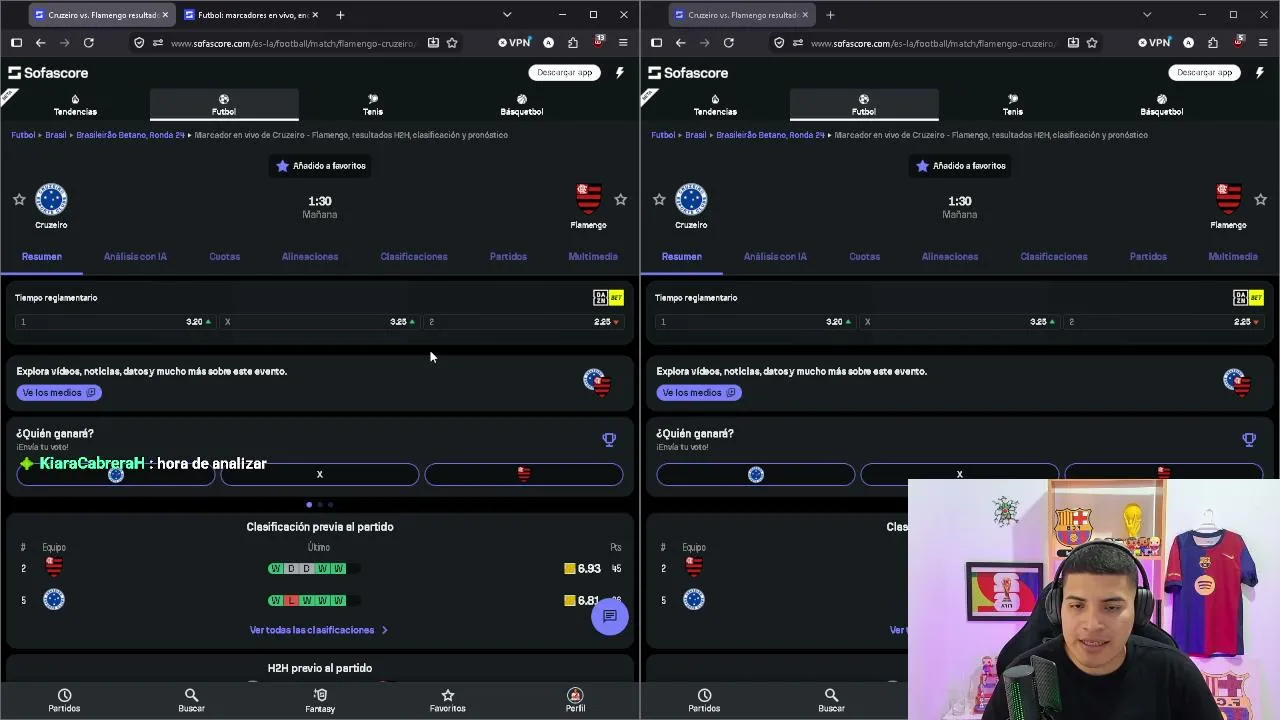Toggle the bookmark star in right address bar
The width and height of the screenshot is (1280, 720).
tap(1092, 43)
